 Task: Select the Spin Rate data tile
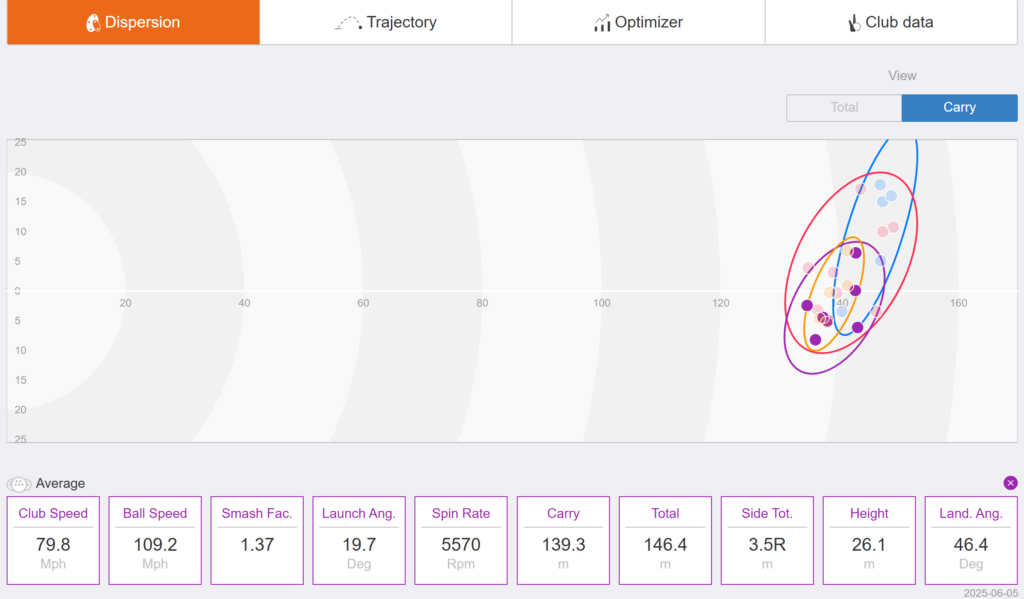461,540
